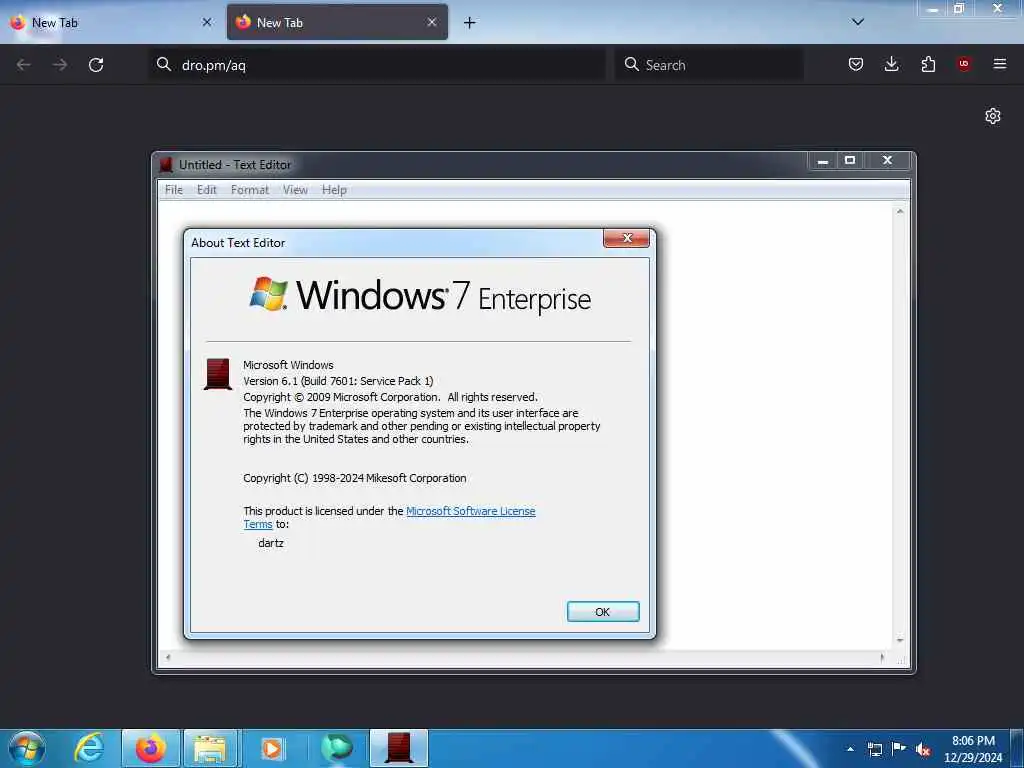
Task: Click the address bar showing dro.pm/aq
Action: 377,65
